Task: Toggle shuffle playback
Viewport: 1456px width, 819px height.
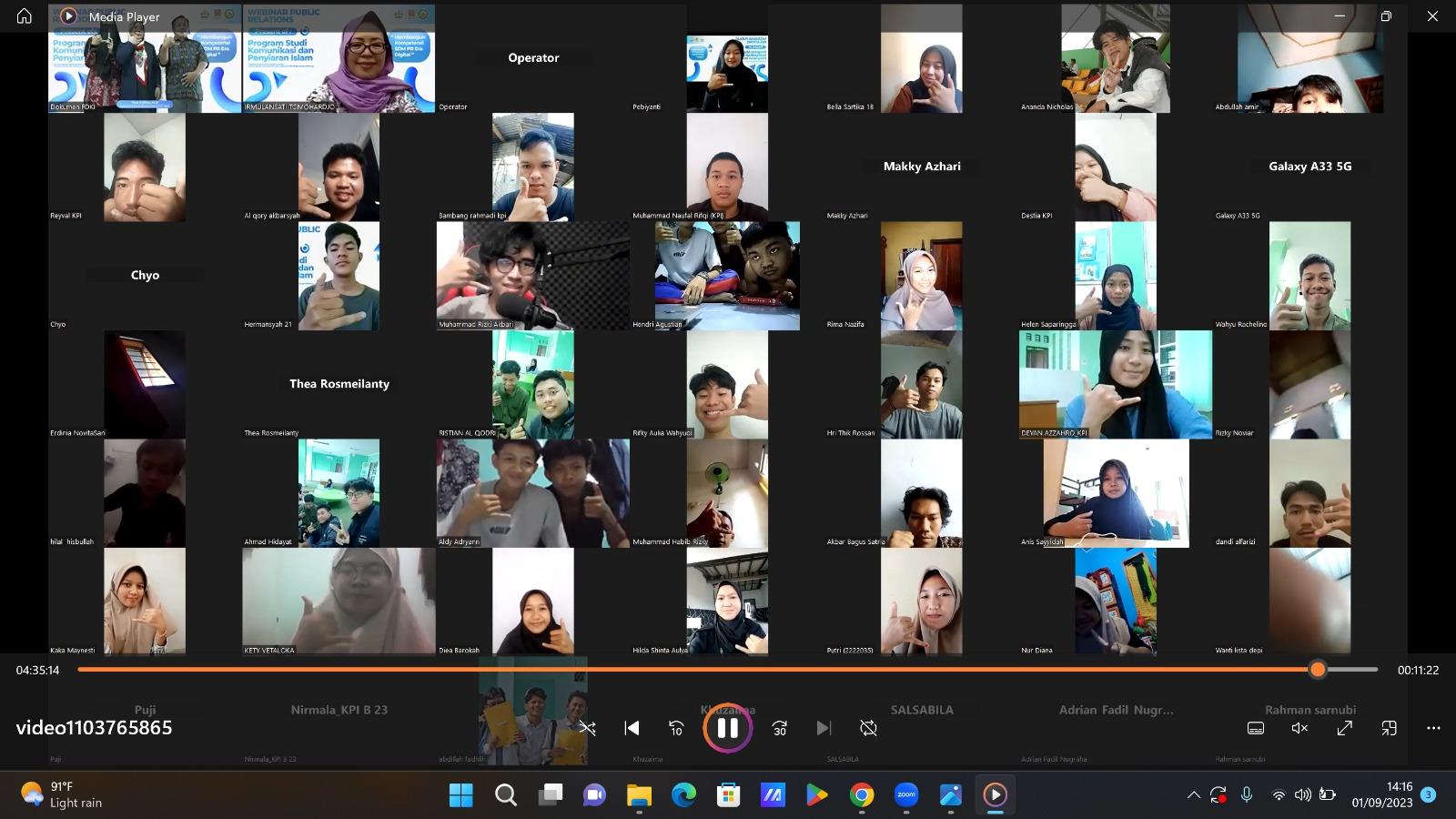Action: [587, 728]
